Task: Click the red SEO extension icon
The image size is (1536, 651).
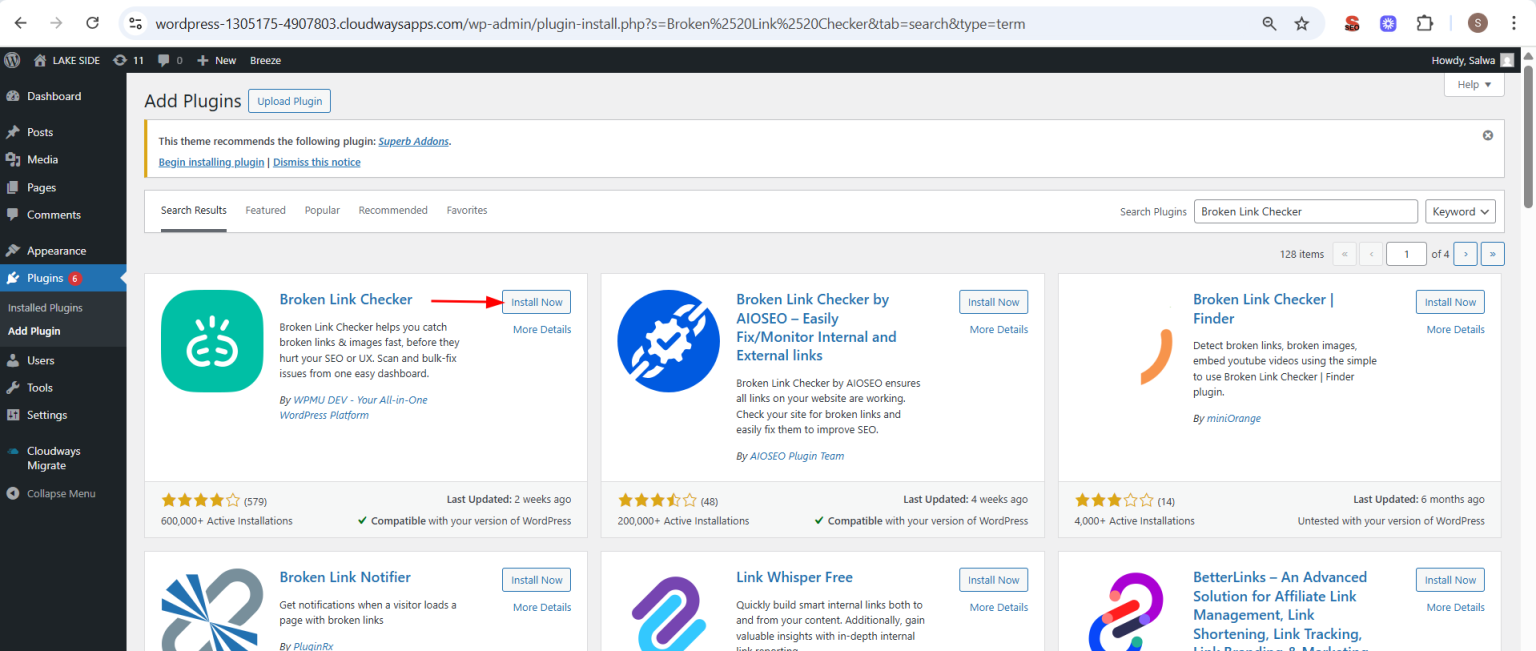Action: [x=1352, y=23]
